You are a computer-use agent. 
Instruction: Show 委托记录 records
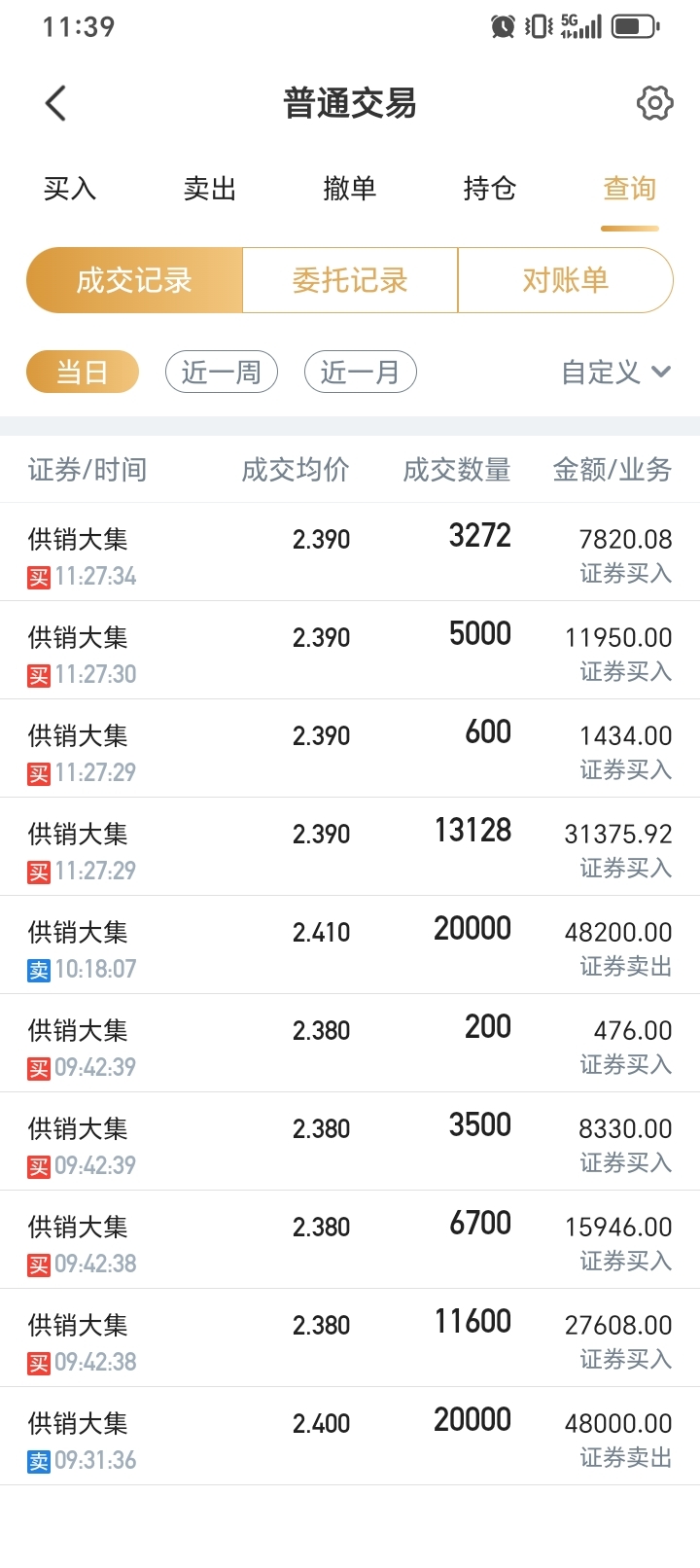pyautogui.click(x=350, y=280)
